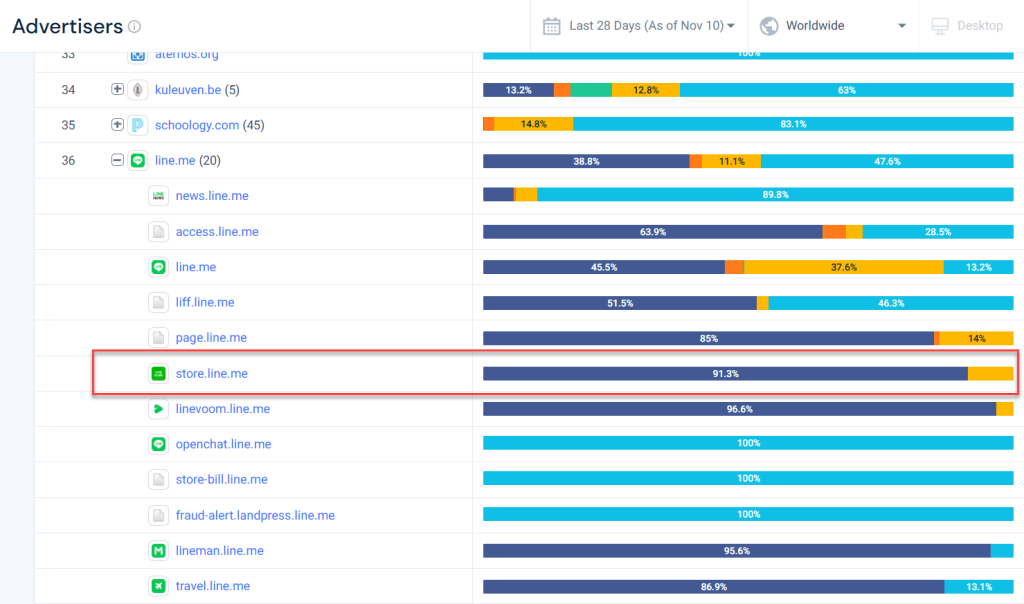Click the travel.line.me airplane favicon
Viewport: 1024px width, 604px height.
tap(158, 586)
